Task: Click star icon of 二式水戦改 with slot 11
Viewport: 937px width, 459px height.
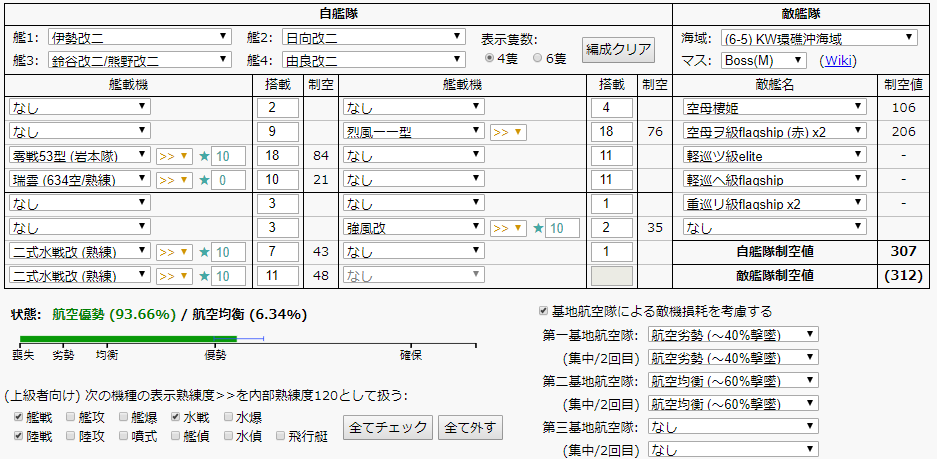Action: (x=204, y=276)
